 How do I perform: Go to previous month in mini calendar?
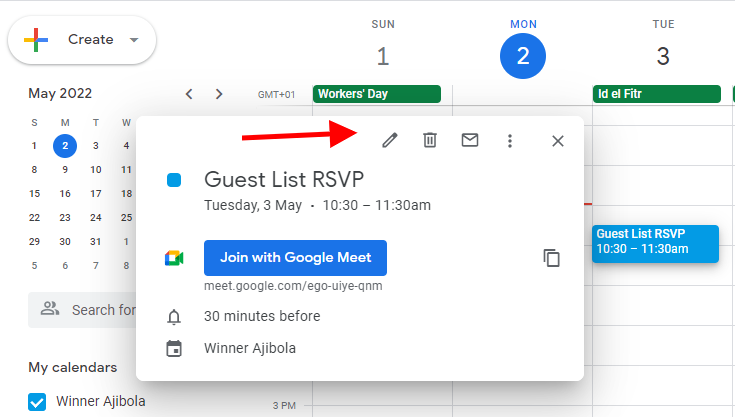189,94
